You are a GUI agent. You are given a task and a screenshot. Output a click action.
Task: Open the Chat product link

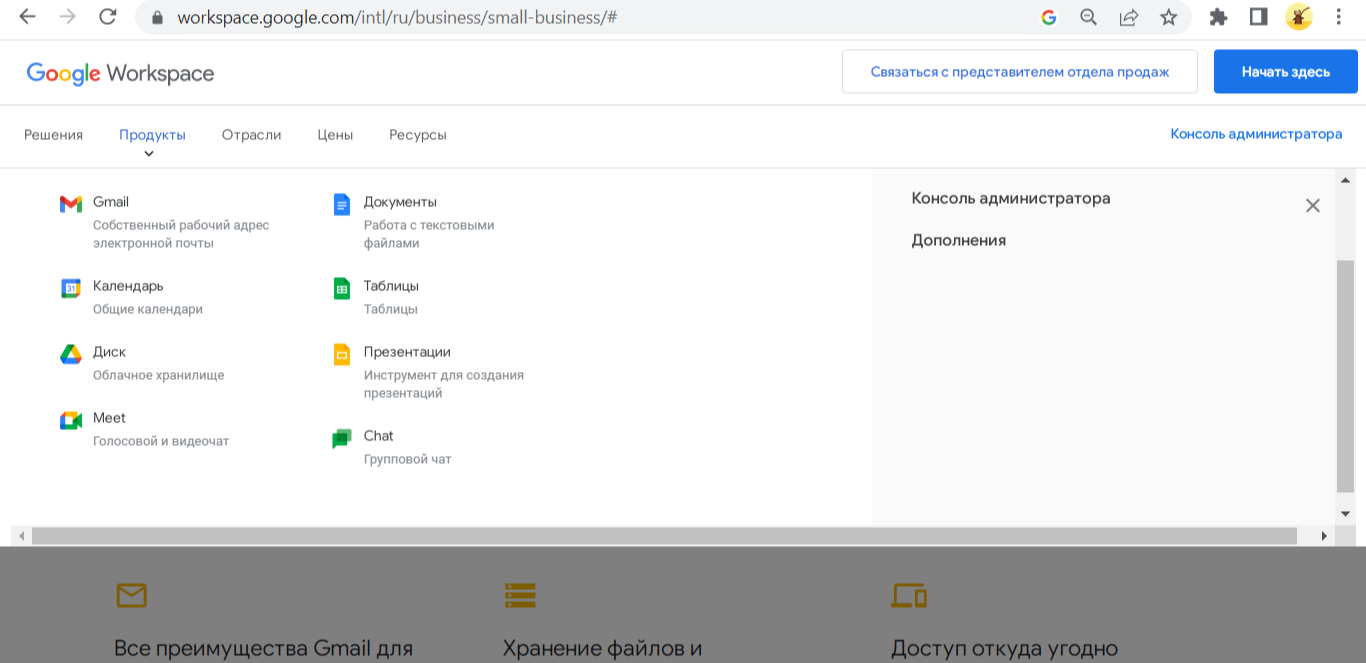(379, 436)
